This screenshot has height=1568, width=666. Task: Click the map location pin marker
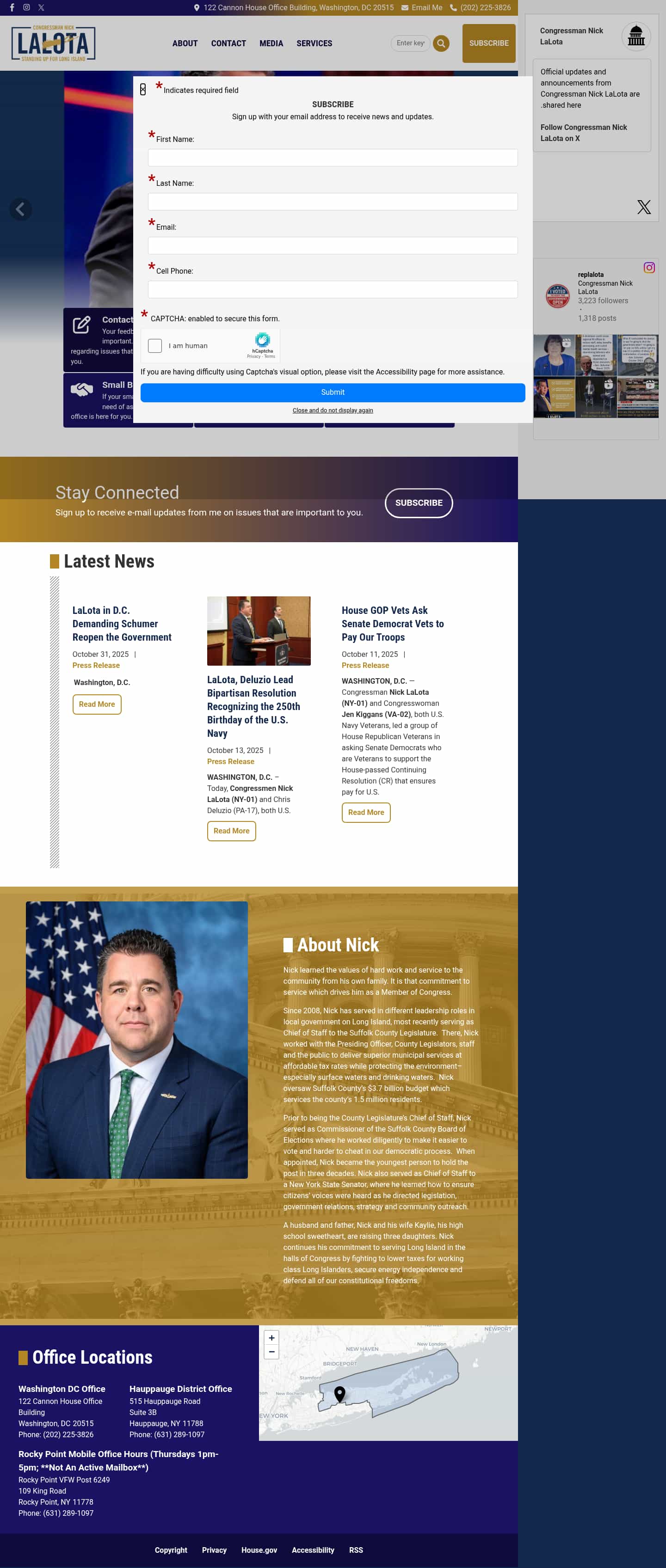(339, 1394)
